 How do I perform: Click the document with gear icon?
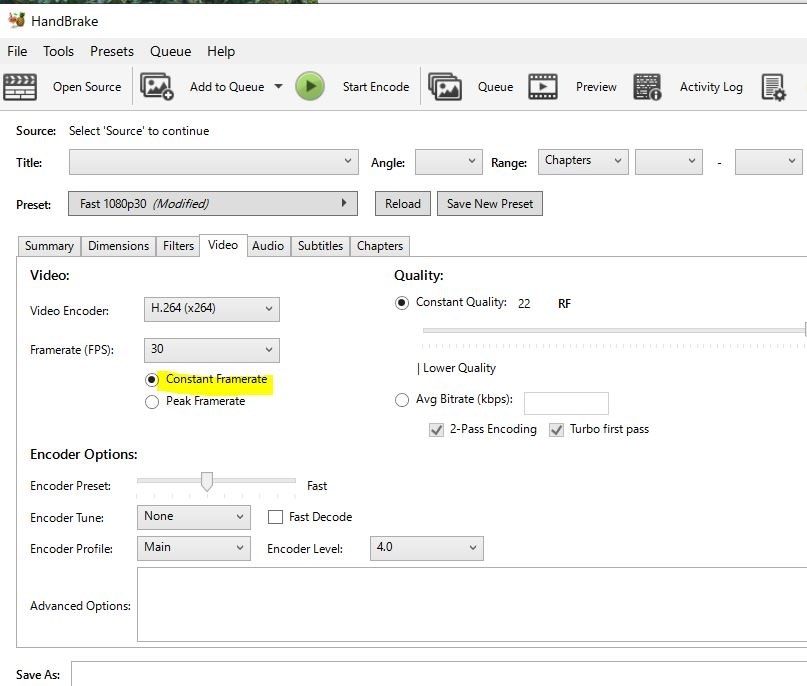774,87
